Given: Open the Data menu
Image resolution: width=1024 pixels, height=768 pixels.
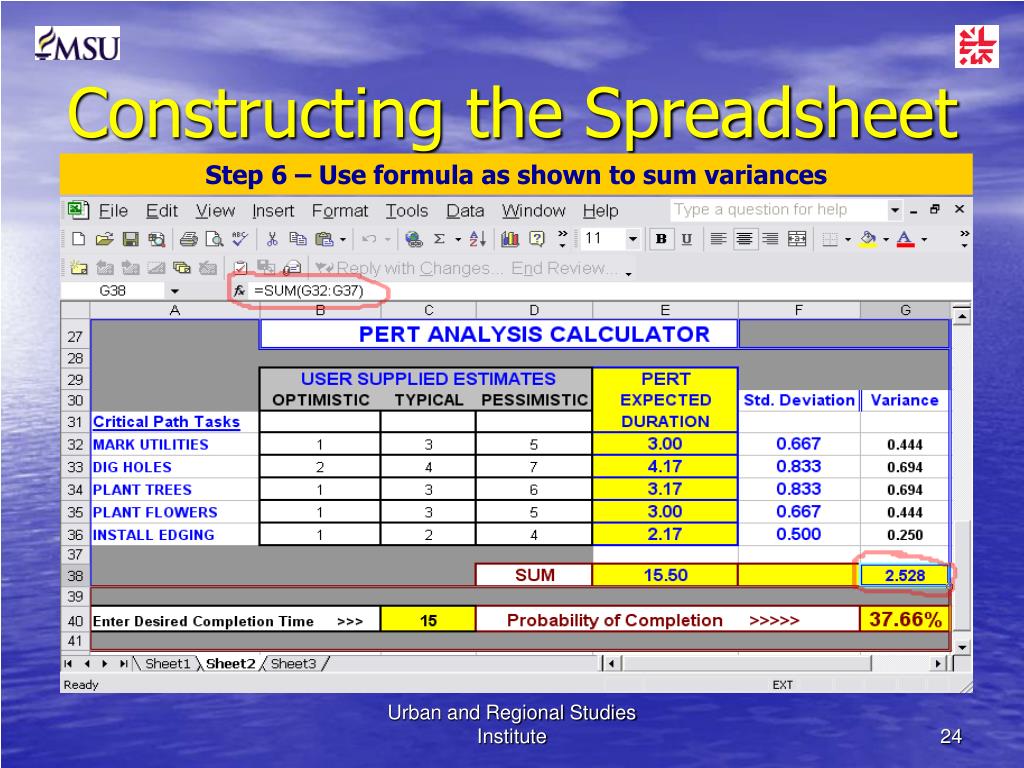Looking at the screenshot, I should click(465, 211).
